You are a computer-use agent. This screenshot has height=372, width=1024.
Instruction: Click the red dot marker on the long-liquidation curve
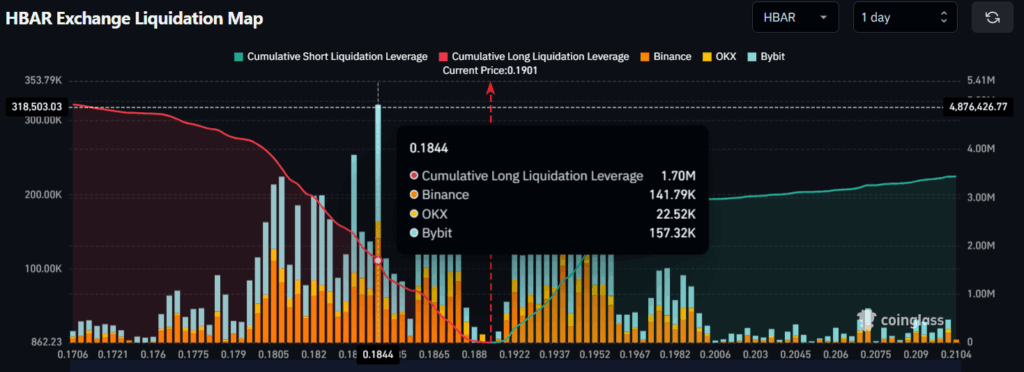(x=377, y=260)
